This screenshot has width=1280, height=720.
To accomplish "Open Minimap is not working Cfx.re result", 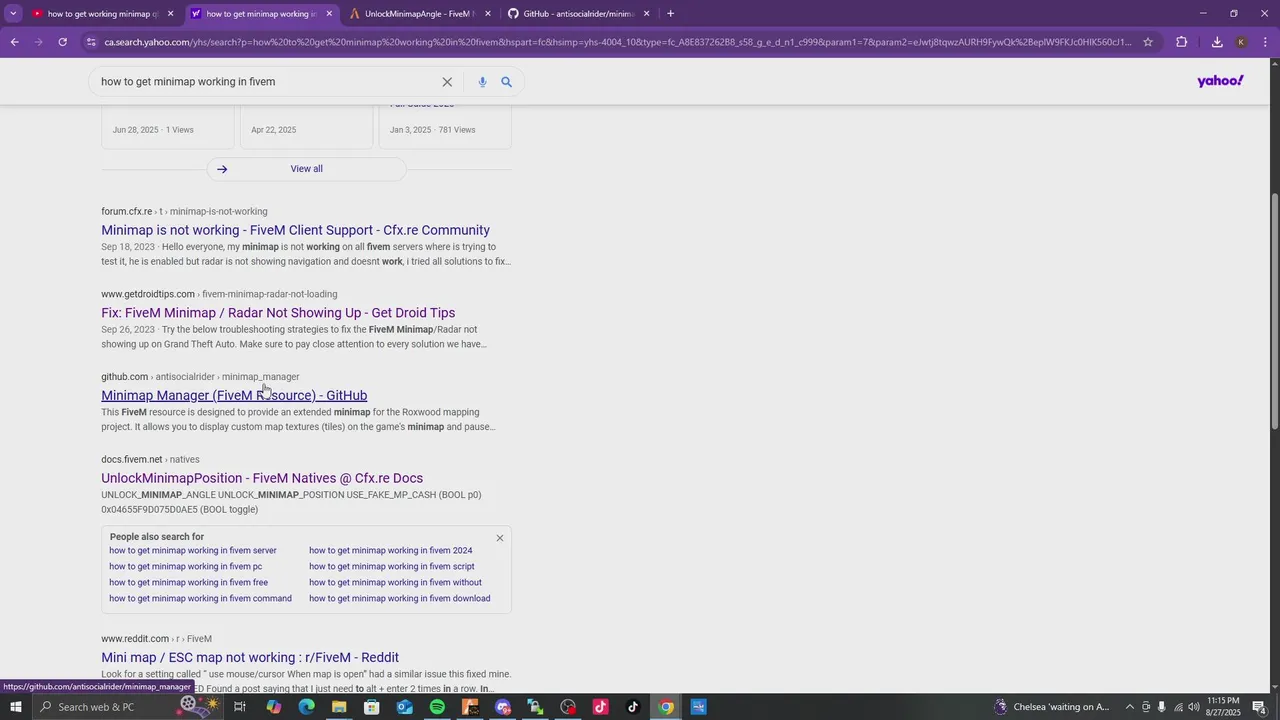I will pos(295,230).
